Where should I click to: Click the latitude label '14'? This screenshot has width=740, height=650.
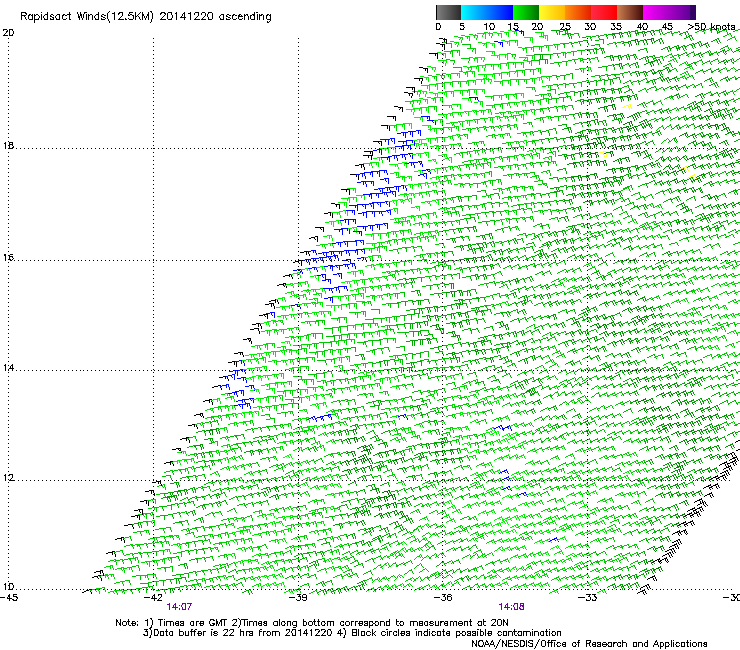click(8, 368)
